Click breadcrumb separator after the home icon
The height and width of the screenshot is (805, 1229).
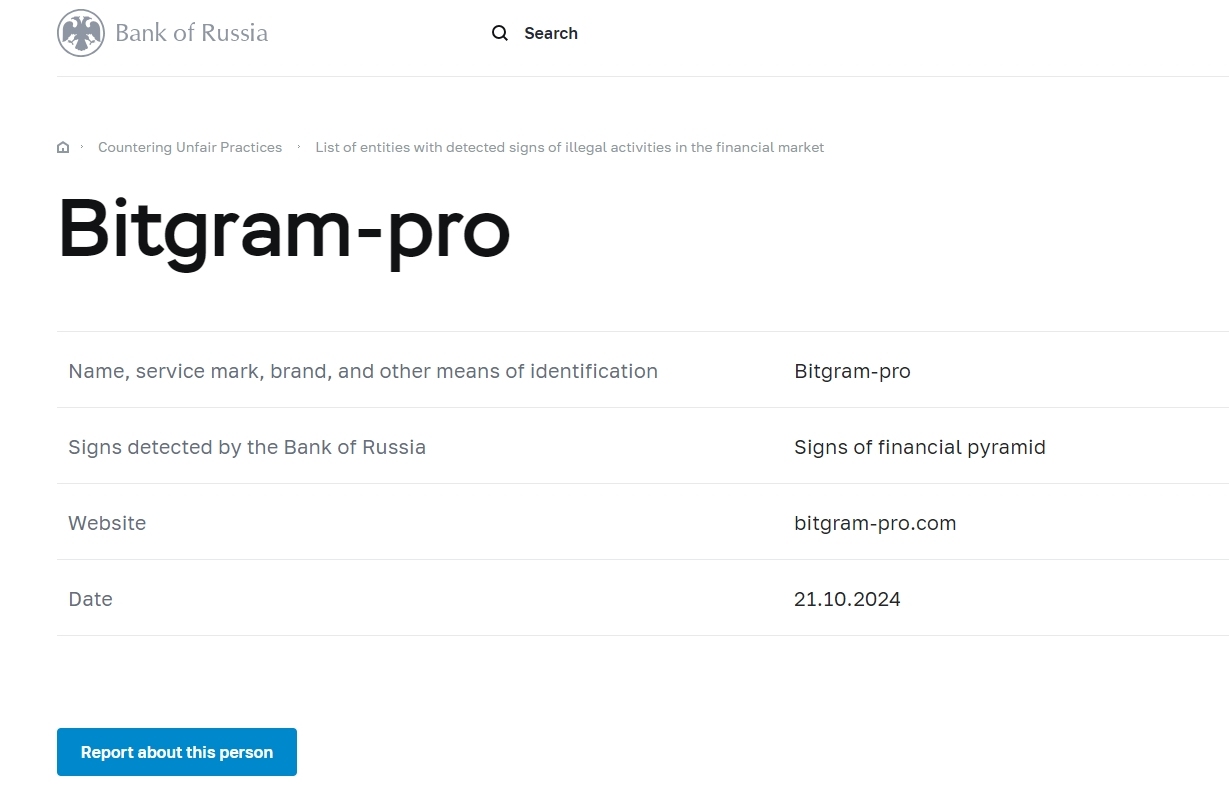tap(82, 147)
